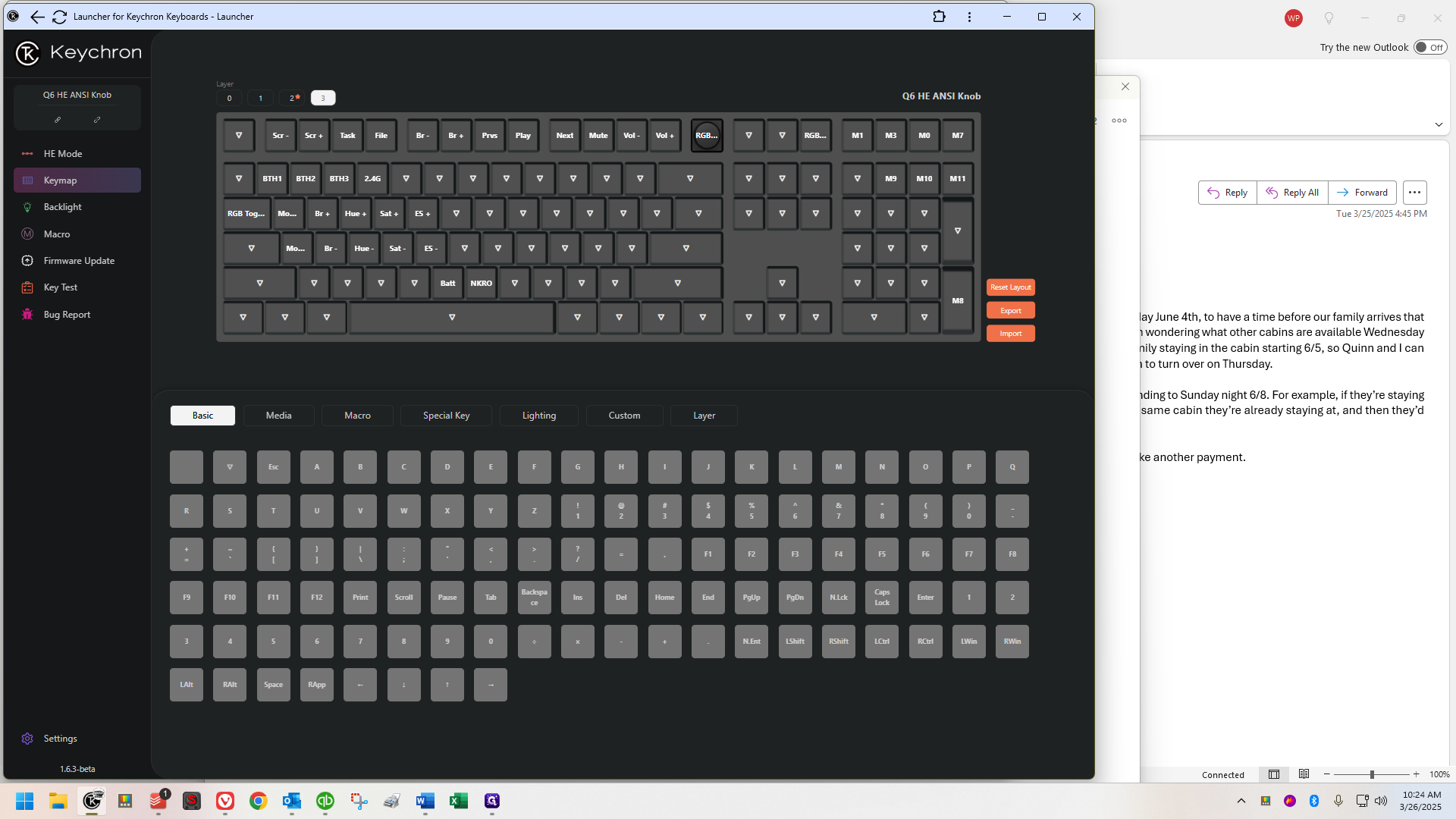The width and height of the screenshot is (1456, 819).
Task: Open File Explorer from the taskbar
Action: point(58,801)
